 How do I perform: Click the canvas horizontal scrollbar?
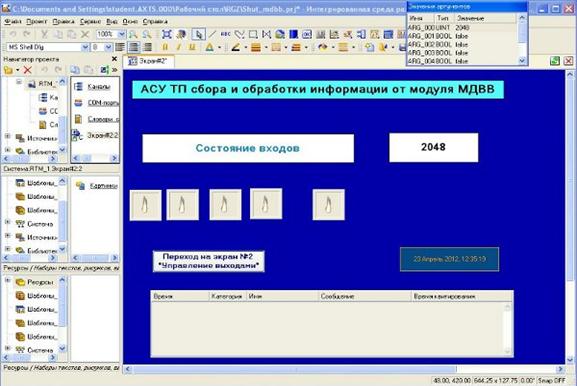point(294,369)
